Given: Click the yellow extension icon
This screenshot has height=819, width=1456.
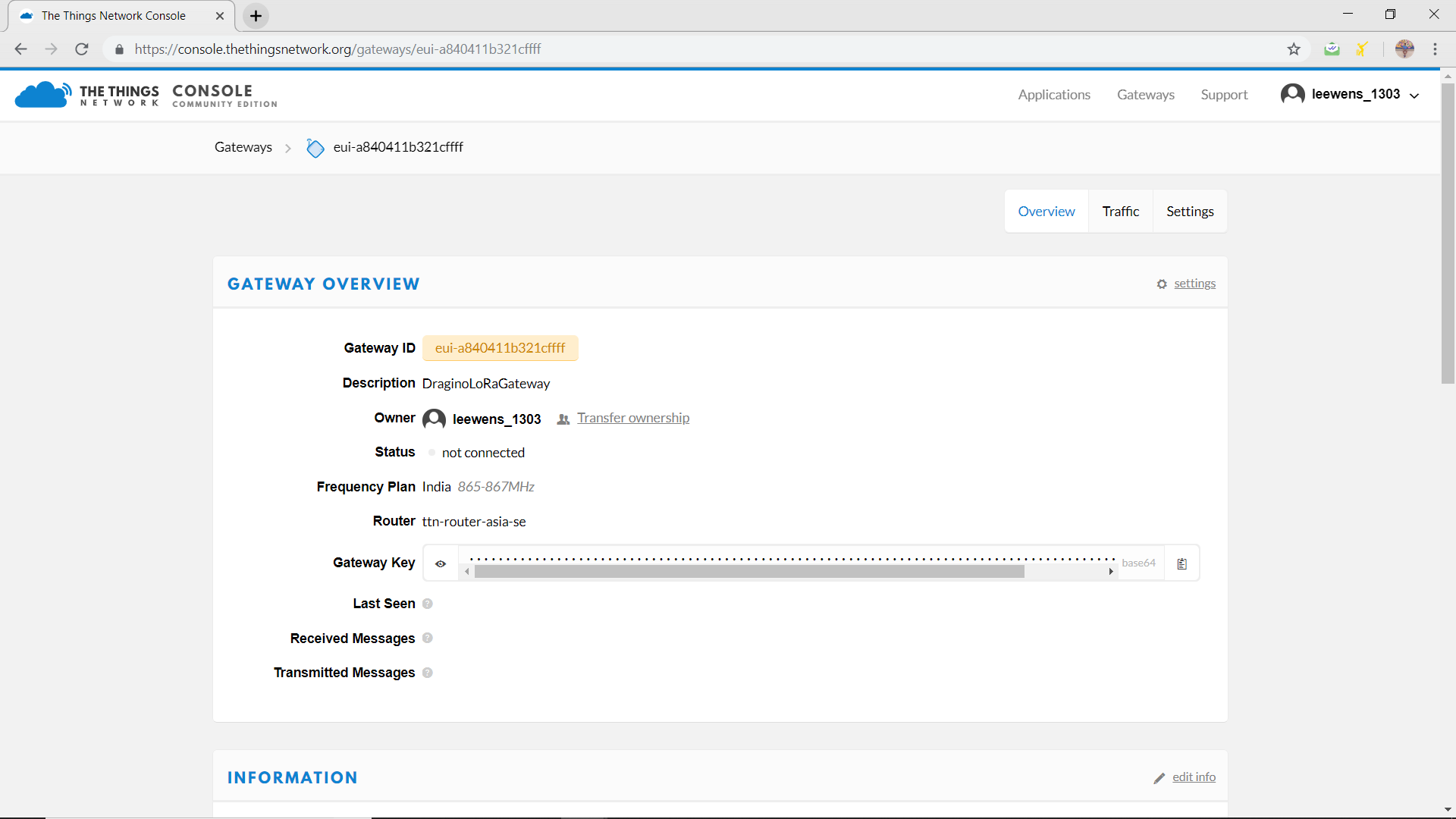Looking at the screenshot, I should 1362,49.
